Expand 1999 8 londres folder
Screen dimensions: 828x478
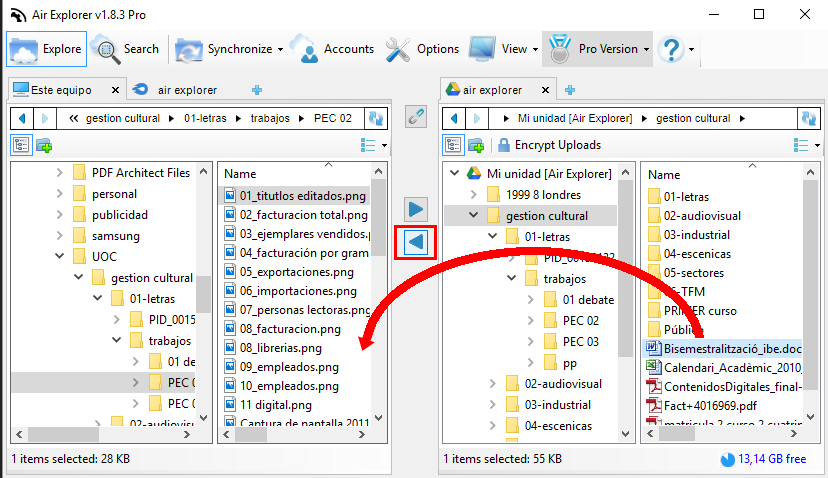pos(474,195)
